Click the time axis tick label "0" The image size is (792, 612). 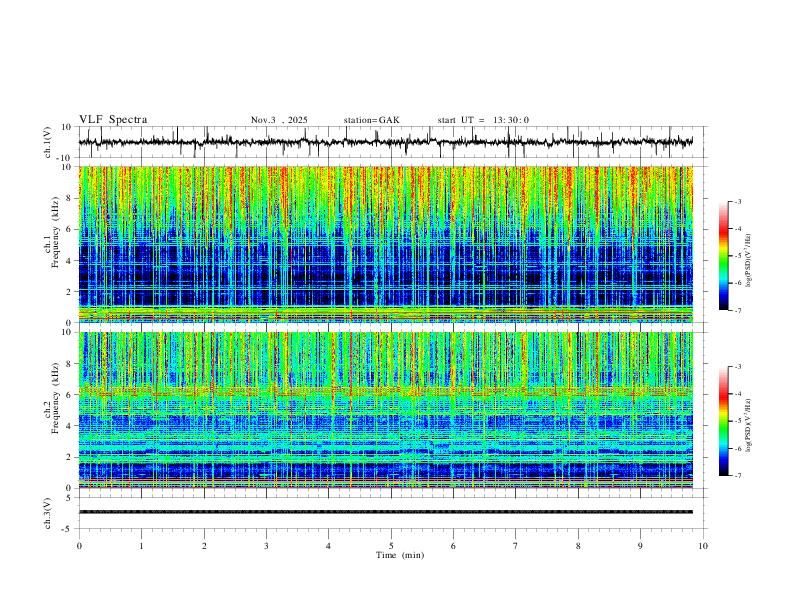(79, 546)
